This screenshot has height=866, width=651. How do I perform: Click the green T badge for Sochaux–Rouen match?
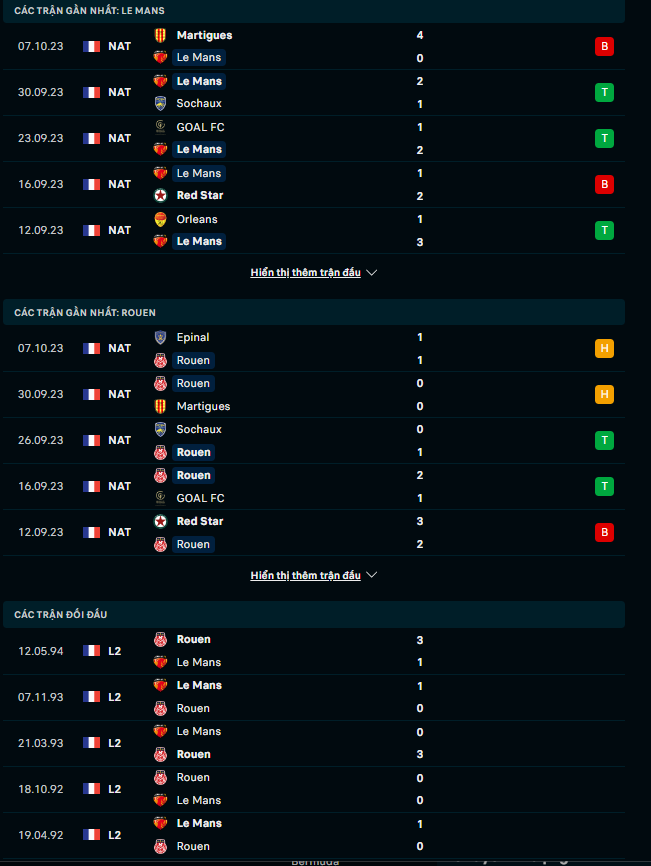603,440
